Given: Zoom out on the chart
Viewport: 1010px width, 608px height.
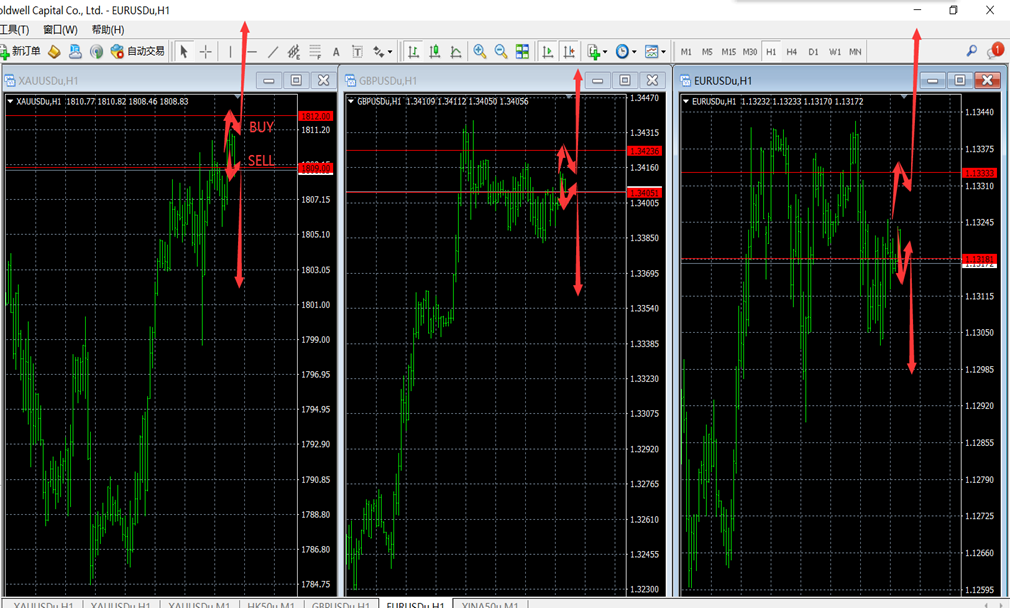Looking at the screenshot, I should (x=501, y=51).
